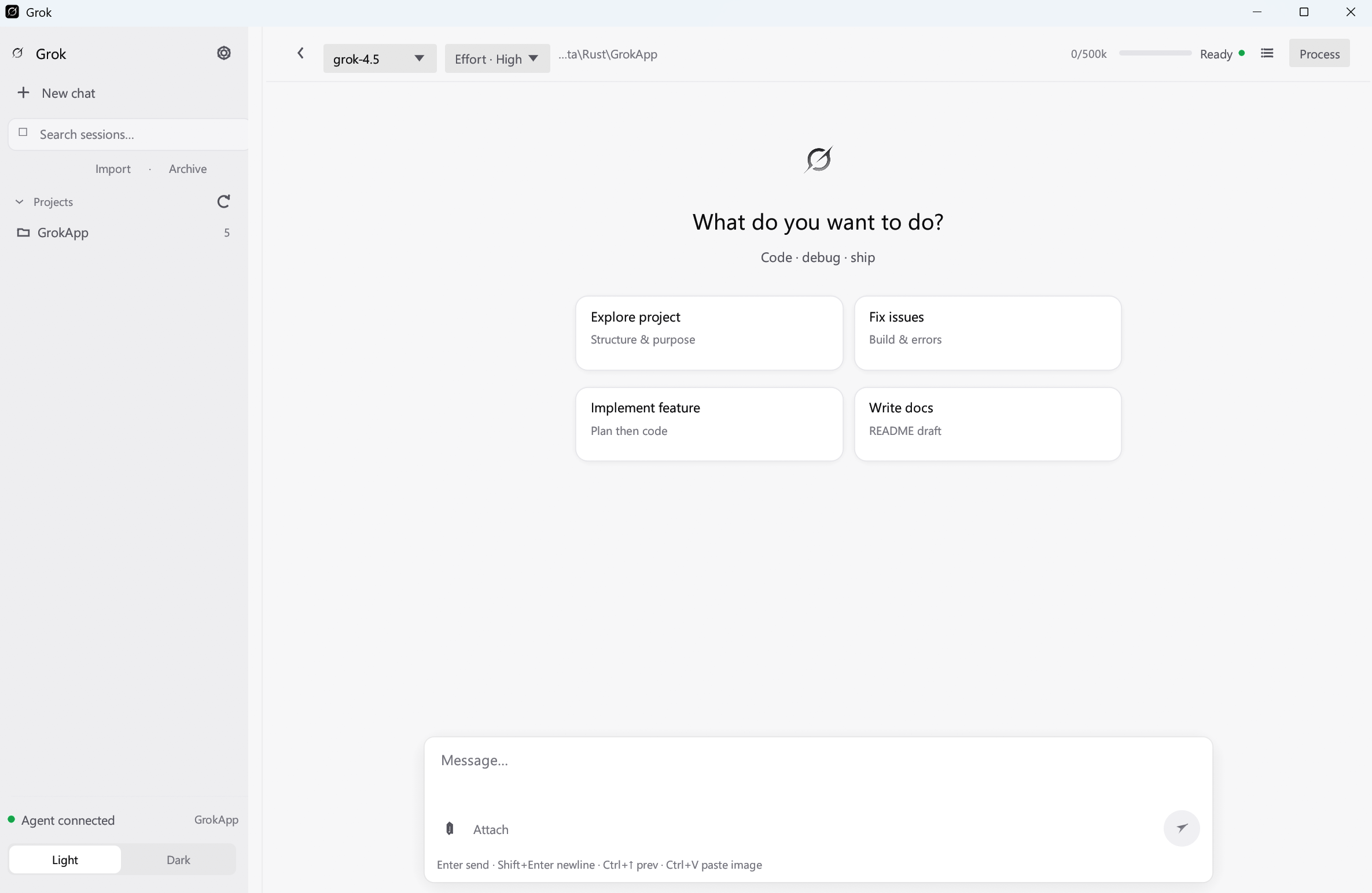Collapse sidebar with the back chevron

click(x=300, y=53)
